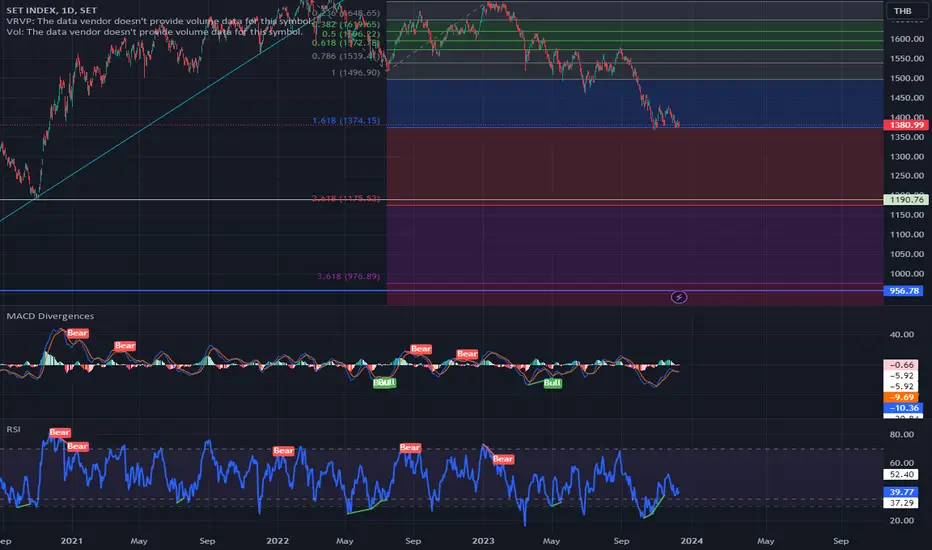
Task: Click the 1300.00 price axis label
Action: tap(907, 156)
